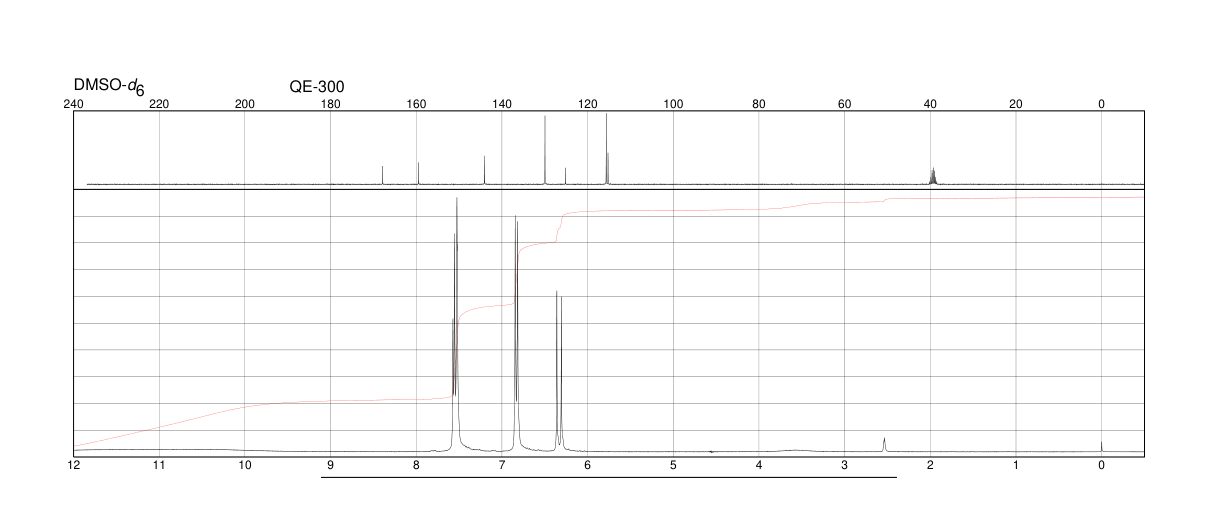Image resolution: width=1224 pixels, height=528 pixels.
Task: Click the carbon peak near 168 ppm
Action: pyautogui.click(x=383, y=175)
